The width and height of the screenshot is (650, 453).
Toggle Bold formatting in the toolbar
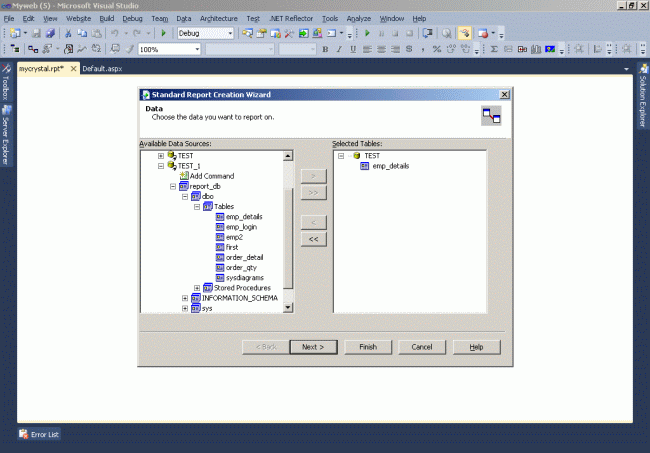click(325, 49)
